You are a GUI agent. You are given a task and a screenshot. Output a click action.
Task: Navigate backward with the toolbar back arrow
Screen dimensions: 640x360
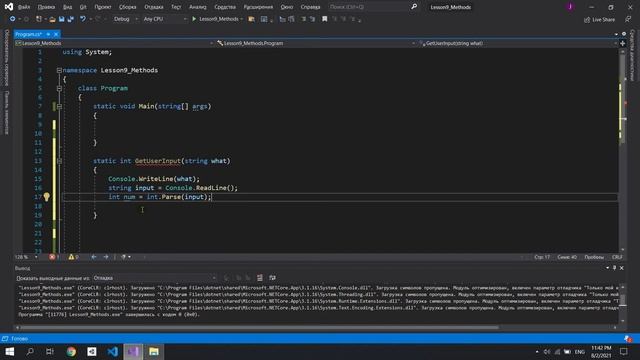coord(13,19)
